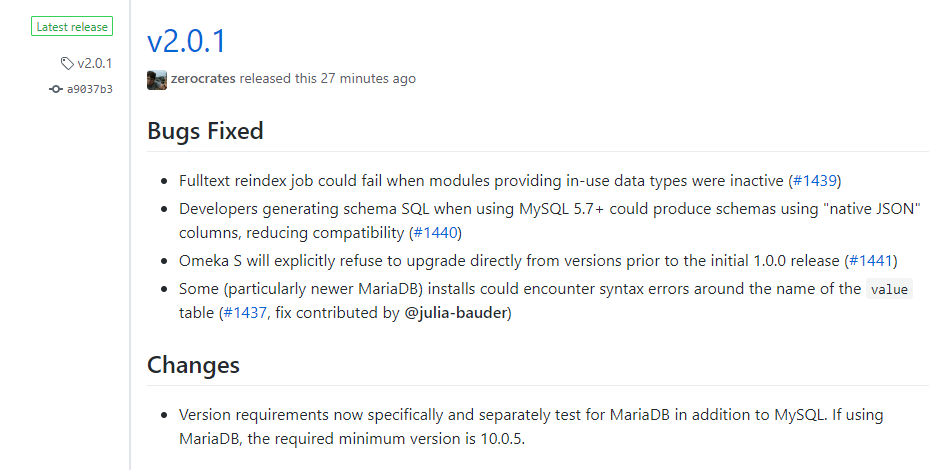The width and height of the screenshot is (940, 470).
Task: Visit the zerocrates user profile link
Action: coord(203,79)
